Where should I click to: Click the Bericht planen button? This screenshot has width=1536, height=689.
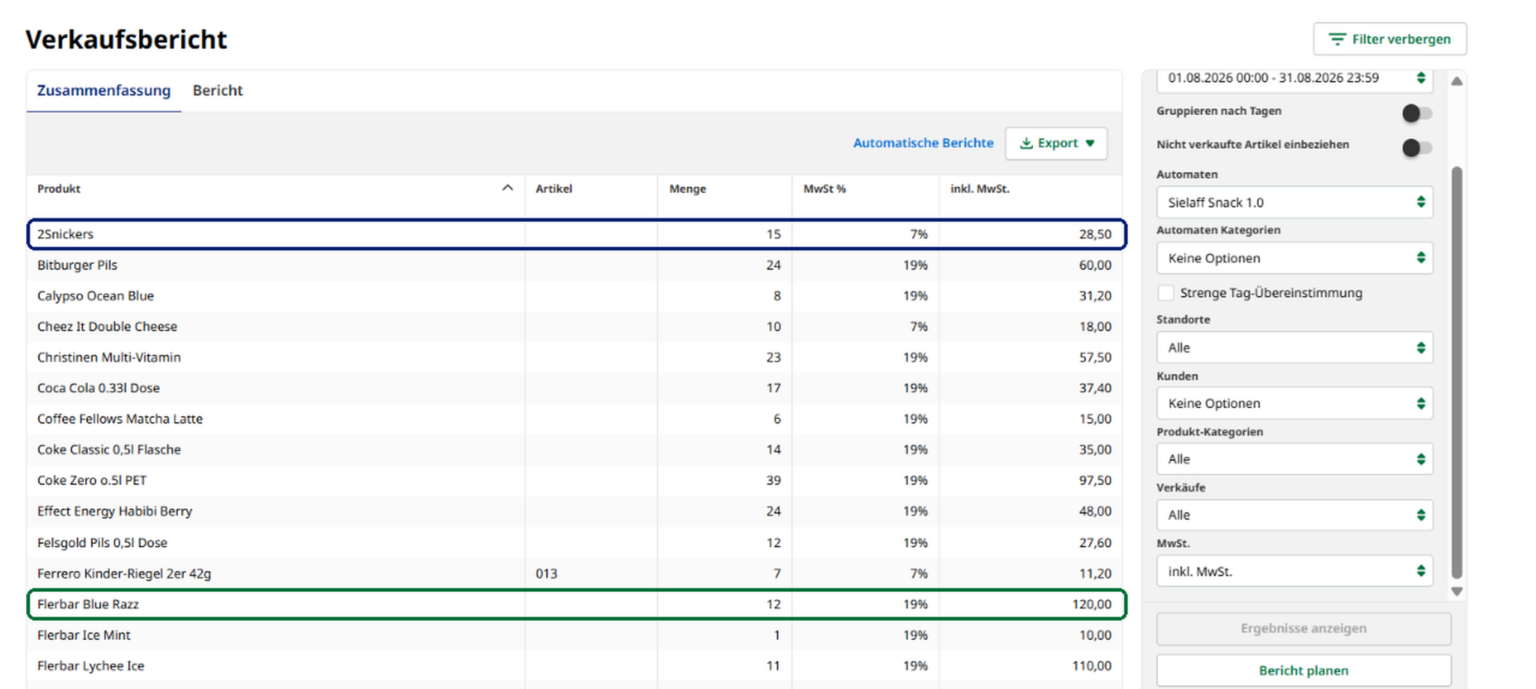coord(1303,671)
